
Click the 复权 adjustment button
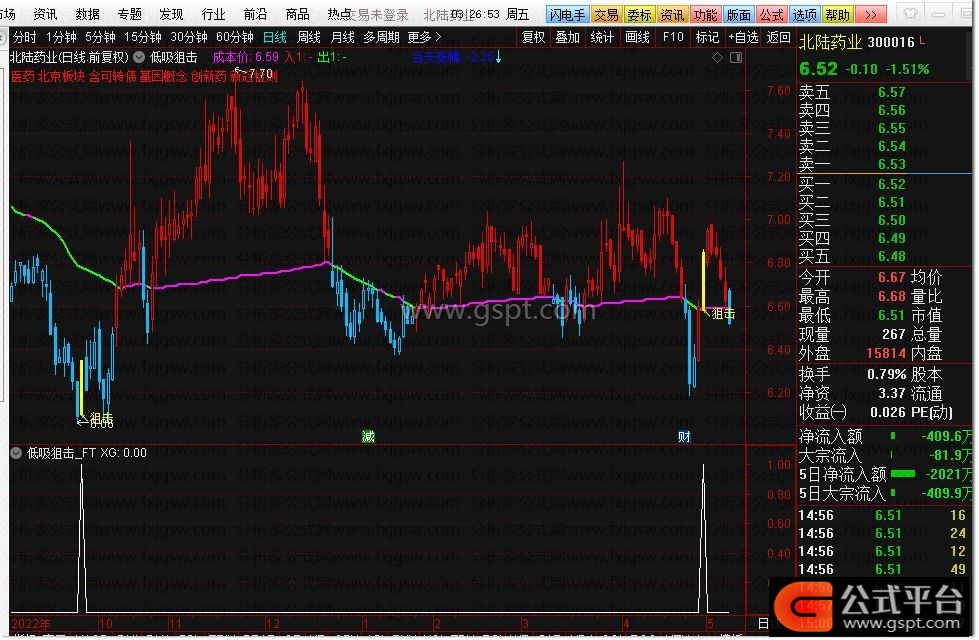pyautogui.click(x=533, y=37)
